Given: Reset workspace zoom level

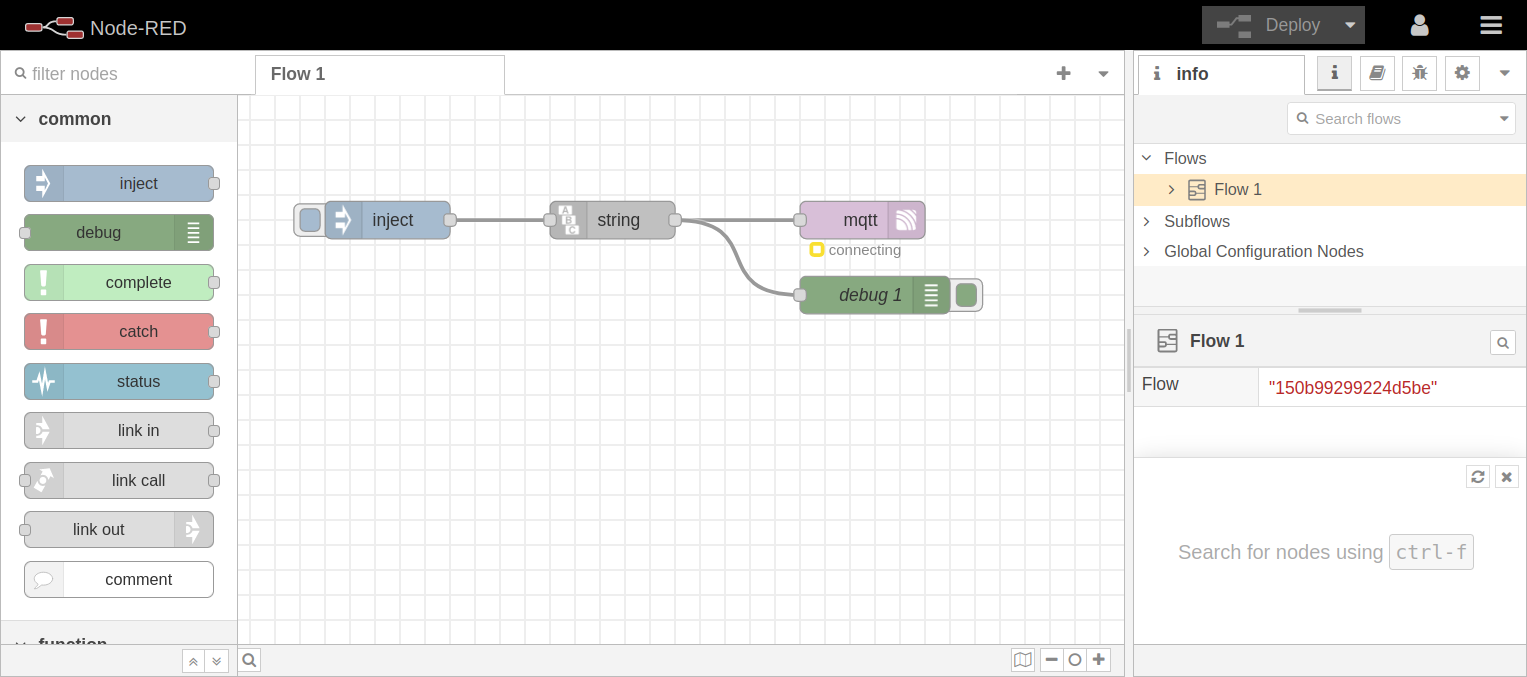Looking at the screenshot, I should click(1075, 660).
